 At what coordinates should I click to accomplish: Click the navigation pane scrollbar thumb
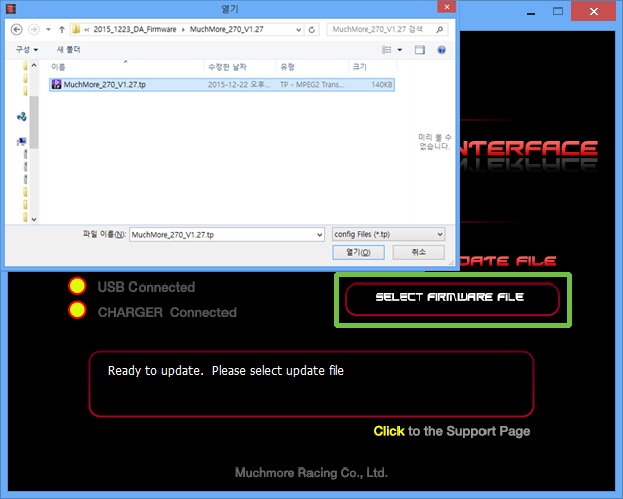tap(34, 122)
